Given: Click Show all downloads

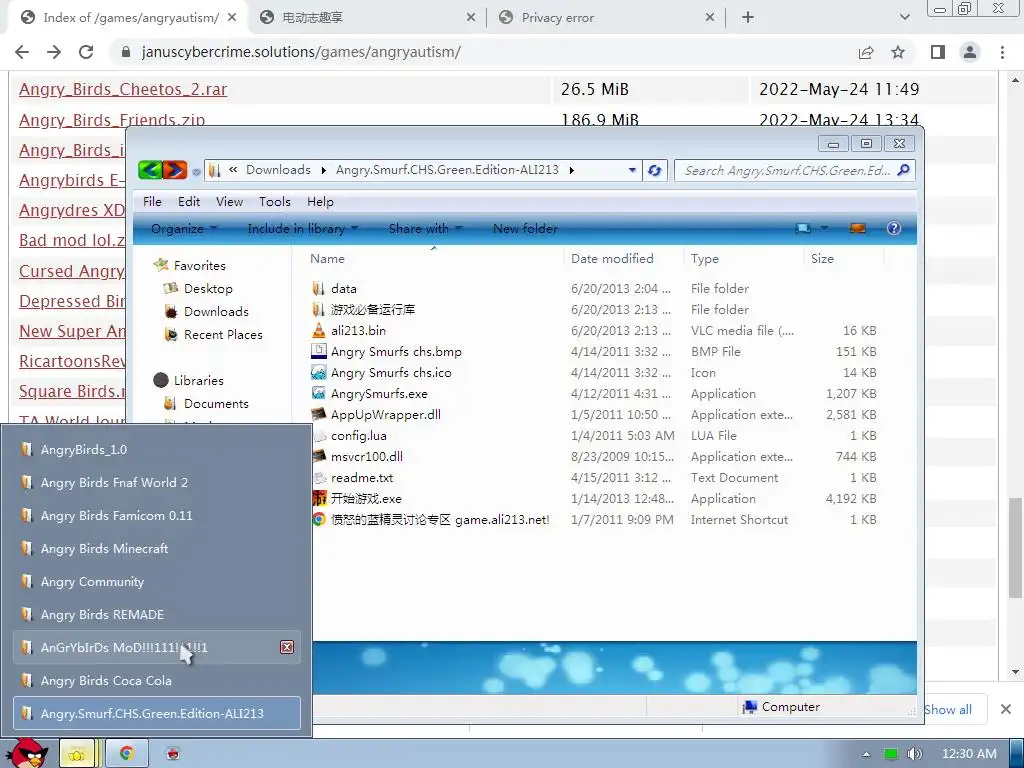Looking at the screenshot, I should (948, 709).
